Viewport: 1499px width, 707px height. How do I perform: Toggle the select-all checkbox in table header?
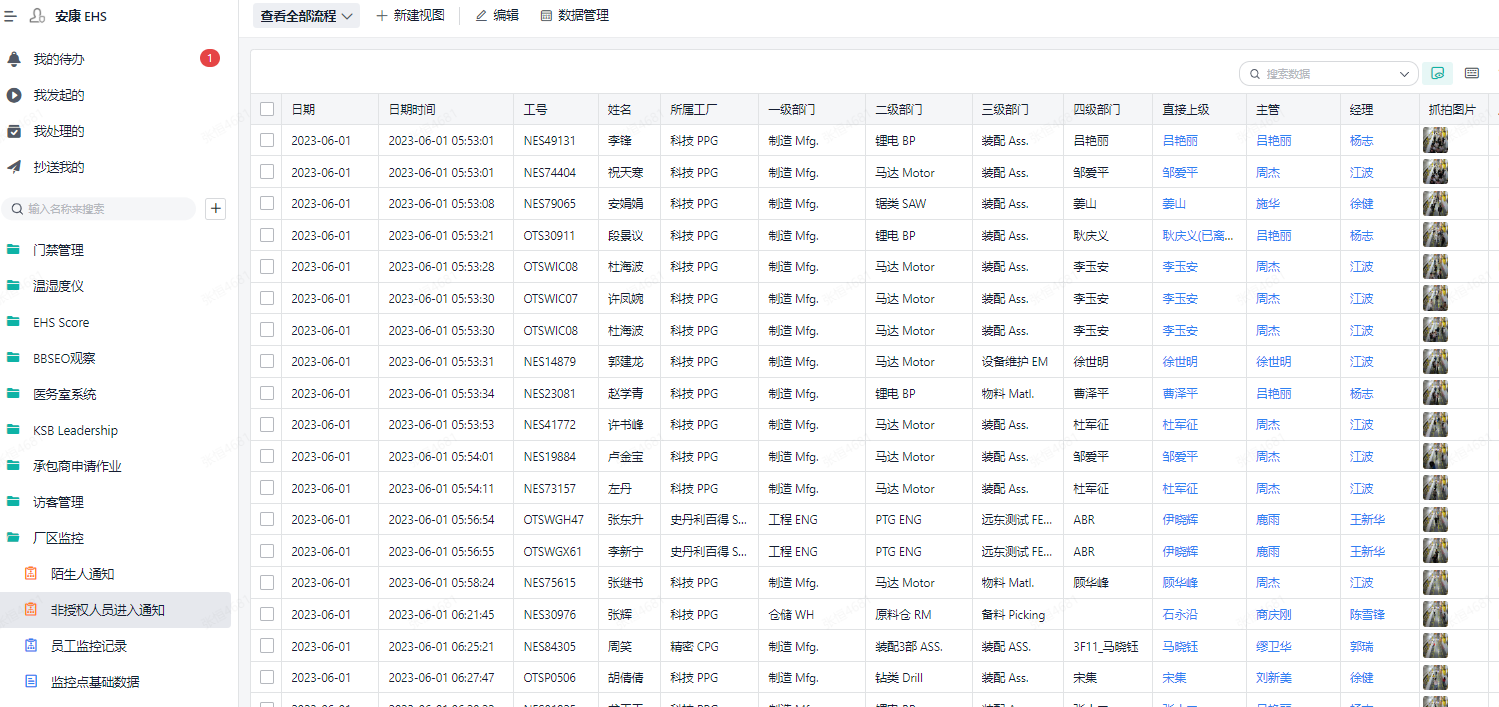pos(267,109)
